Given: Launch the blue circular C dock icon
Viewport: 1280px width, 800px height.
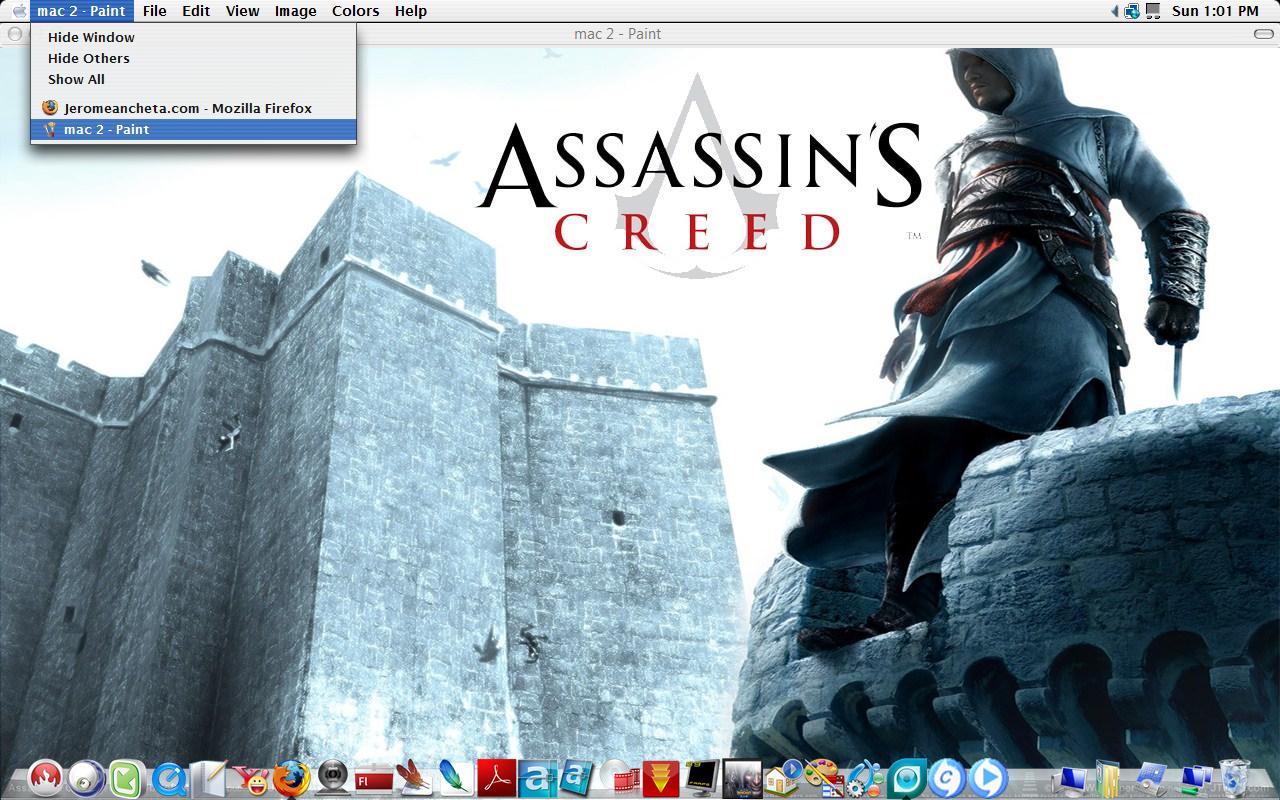Looking at the screenshot, I should tap(946, 778).
